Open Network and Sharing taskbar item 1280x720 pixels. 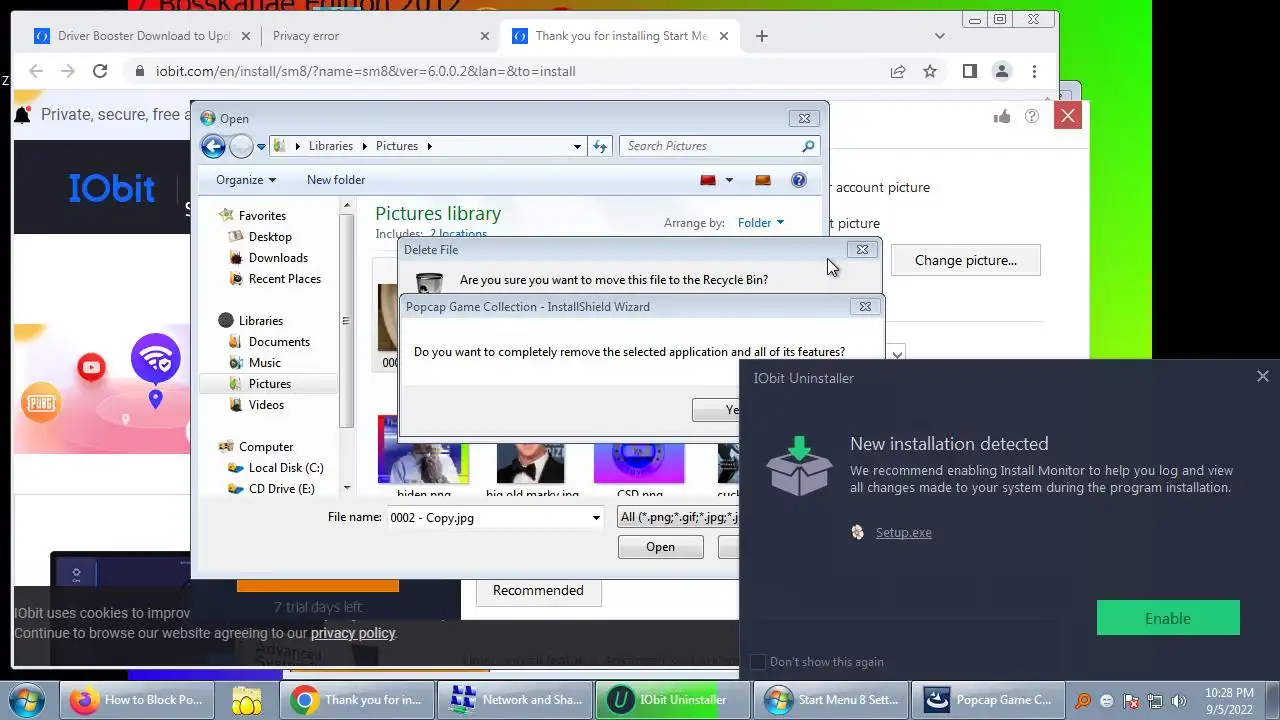point(517,700)
